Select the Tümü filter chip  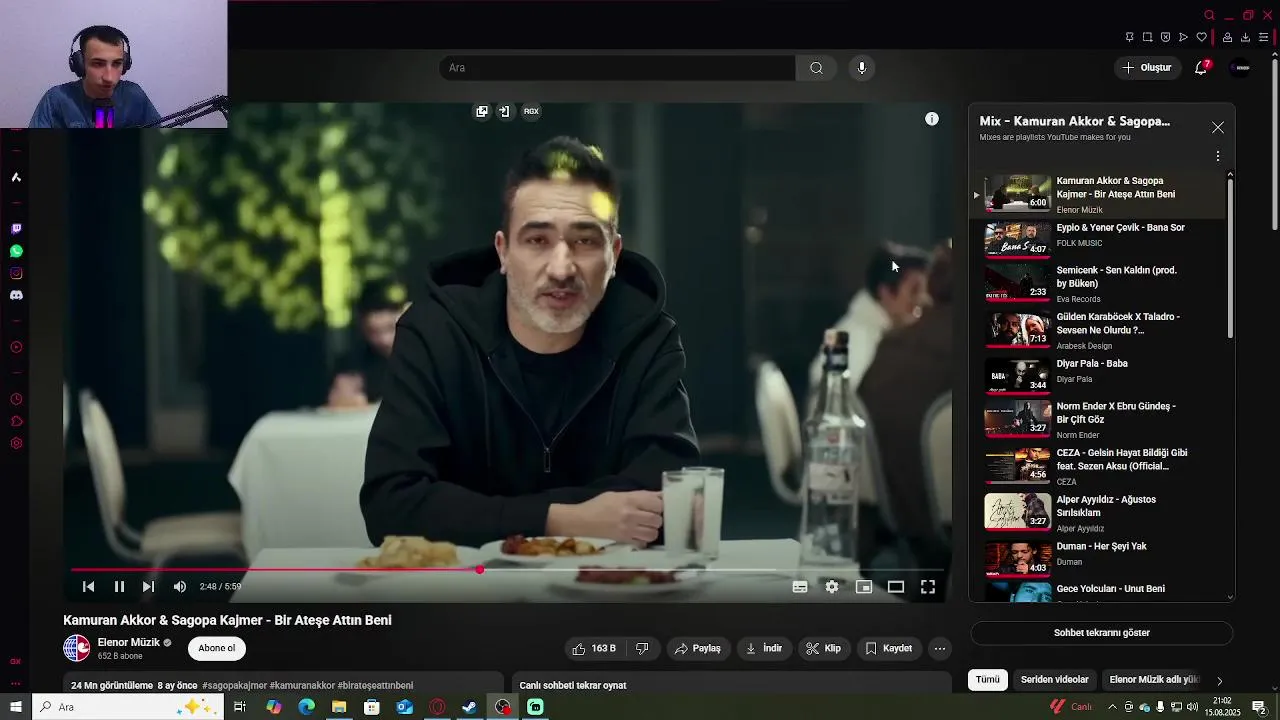tap(988, 680)
